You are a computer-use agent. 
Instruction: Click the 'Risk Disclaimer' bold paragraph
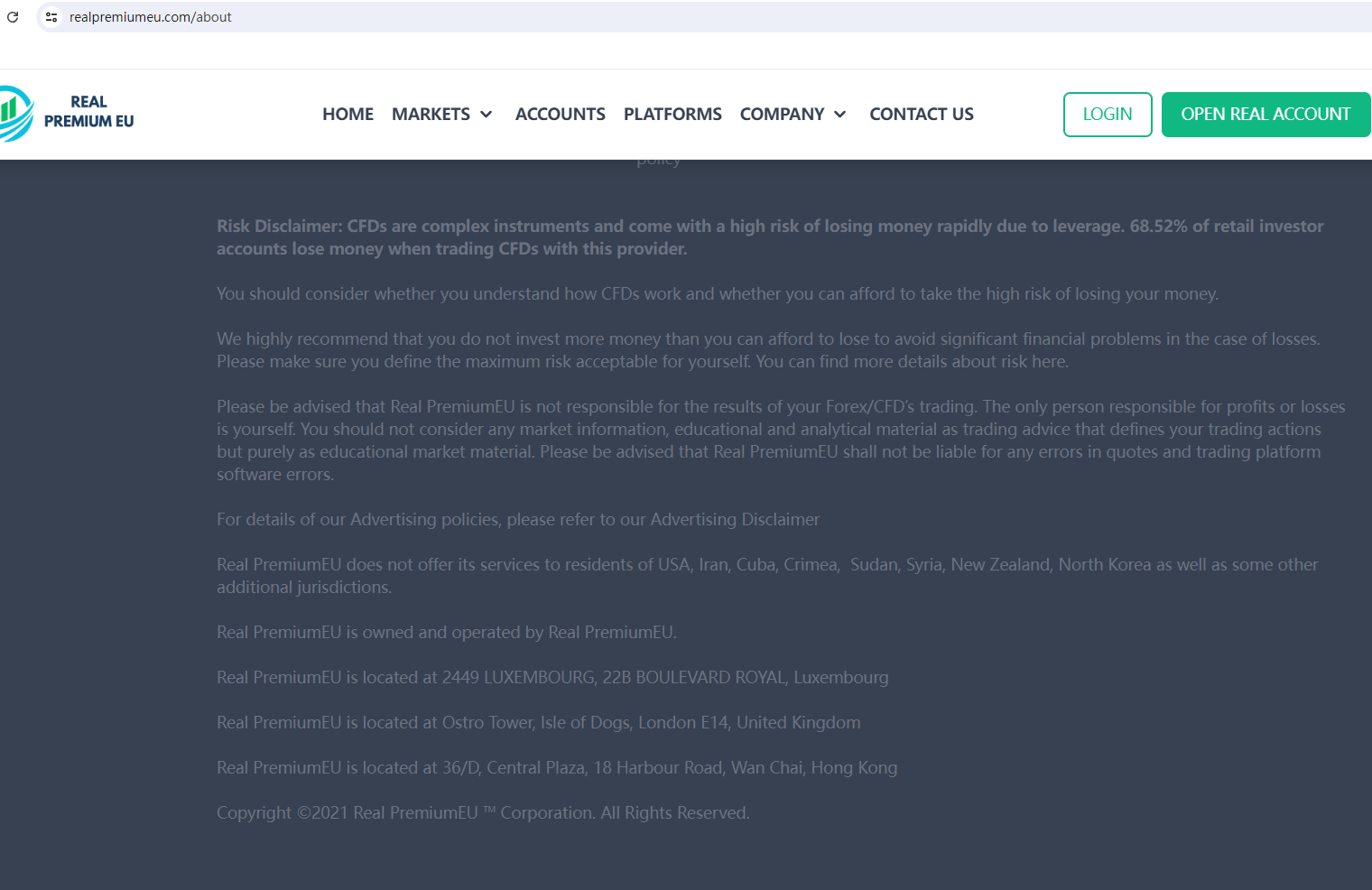[x=770, y=237]
